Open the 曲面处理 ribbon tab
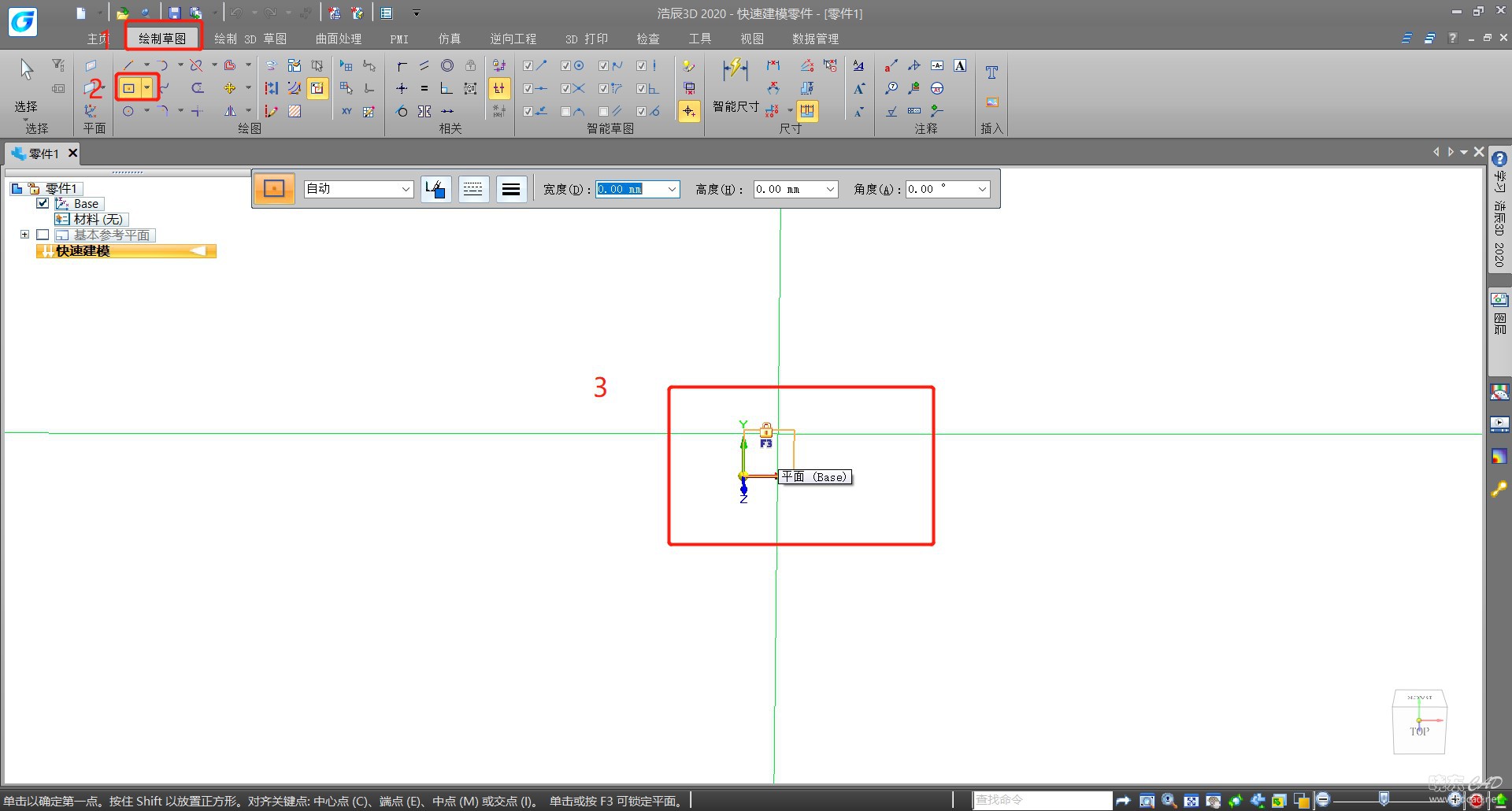This screenshot has width=1512, height=811. 339,39
